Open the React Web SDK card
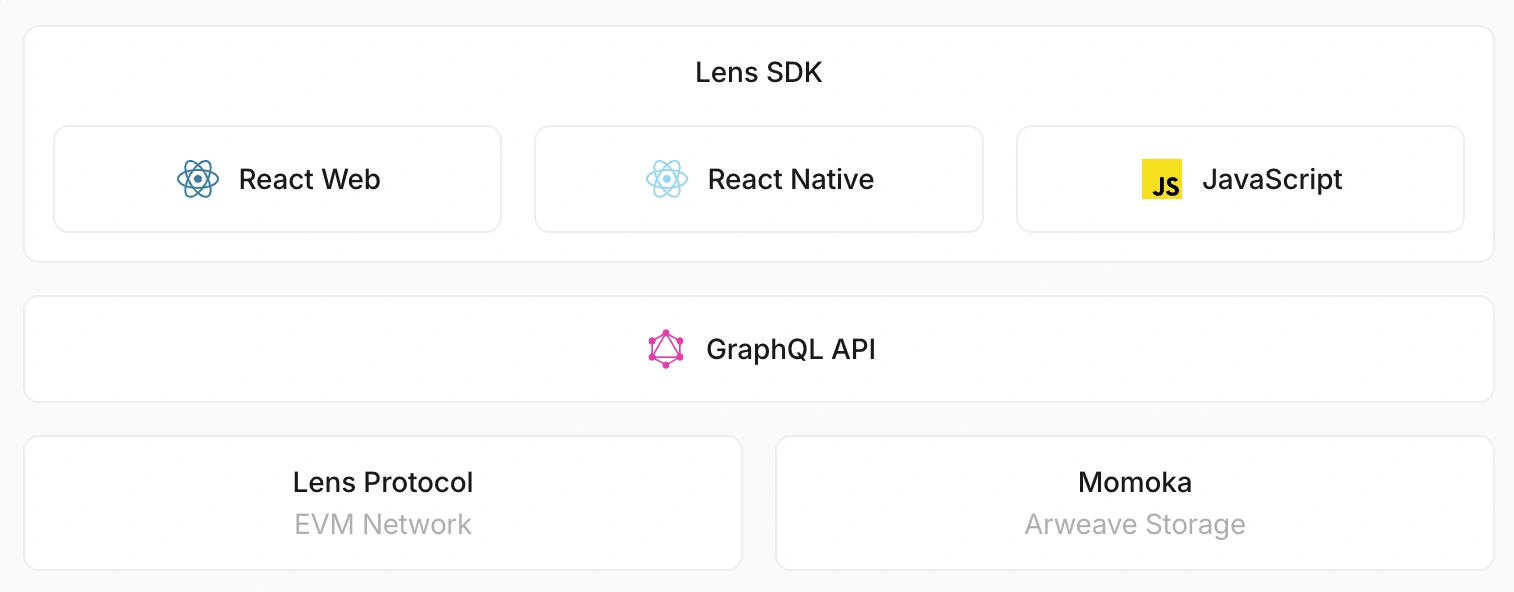 tap(278, 179)
